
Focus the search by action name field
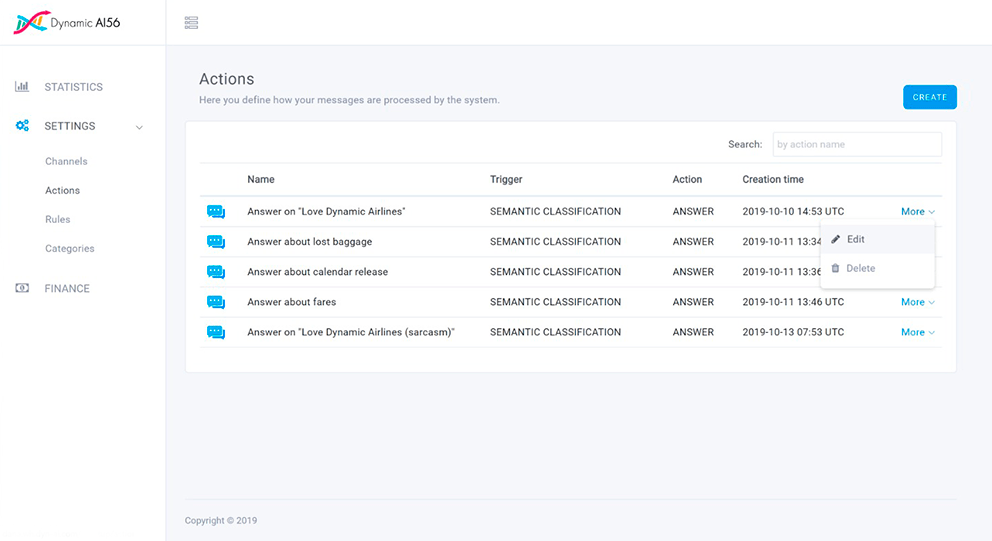[857, 144]
